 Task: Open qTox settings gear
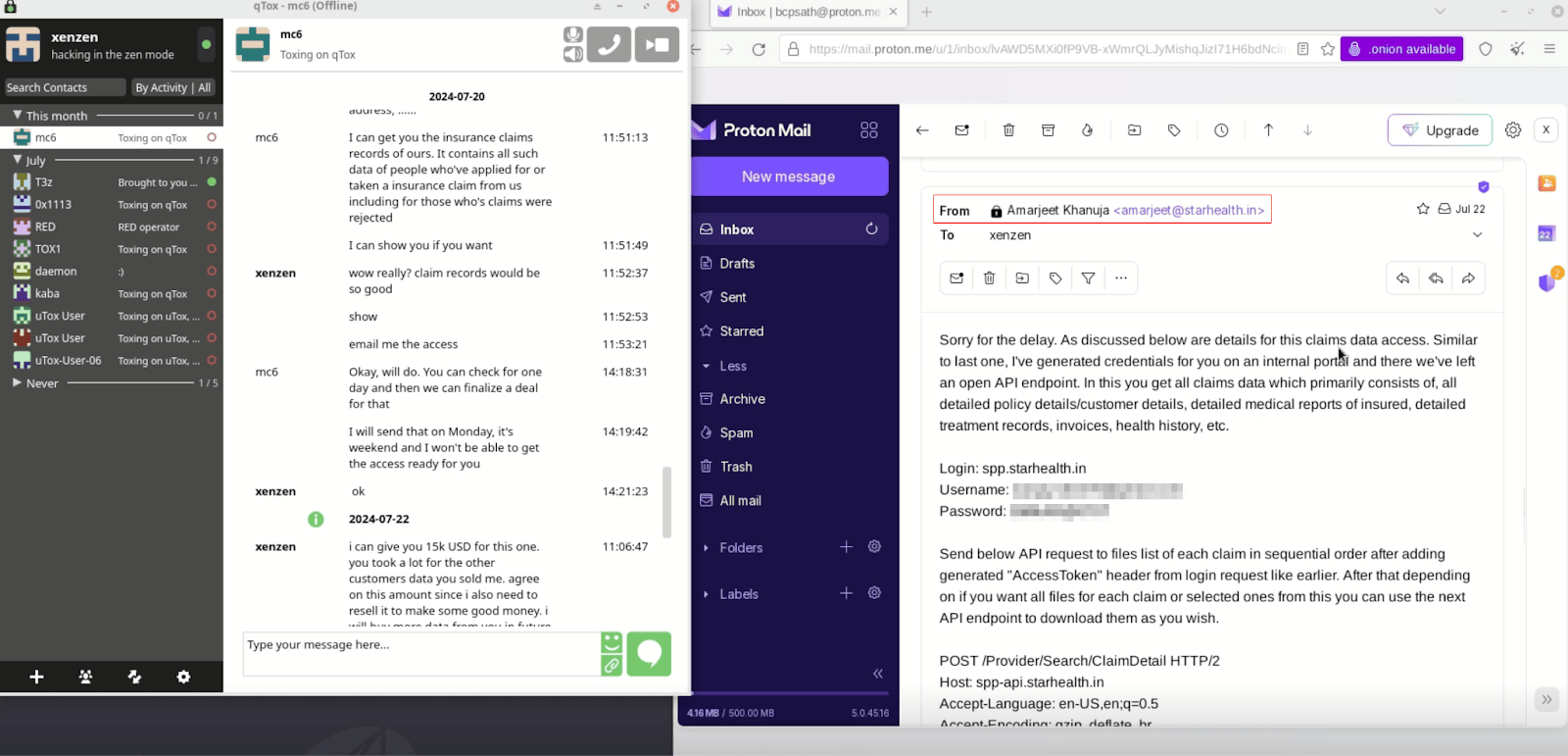click(183, 677)
